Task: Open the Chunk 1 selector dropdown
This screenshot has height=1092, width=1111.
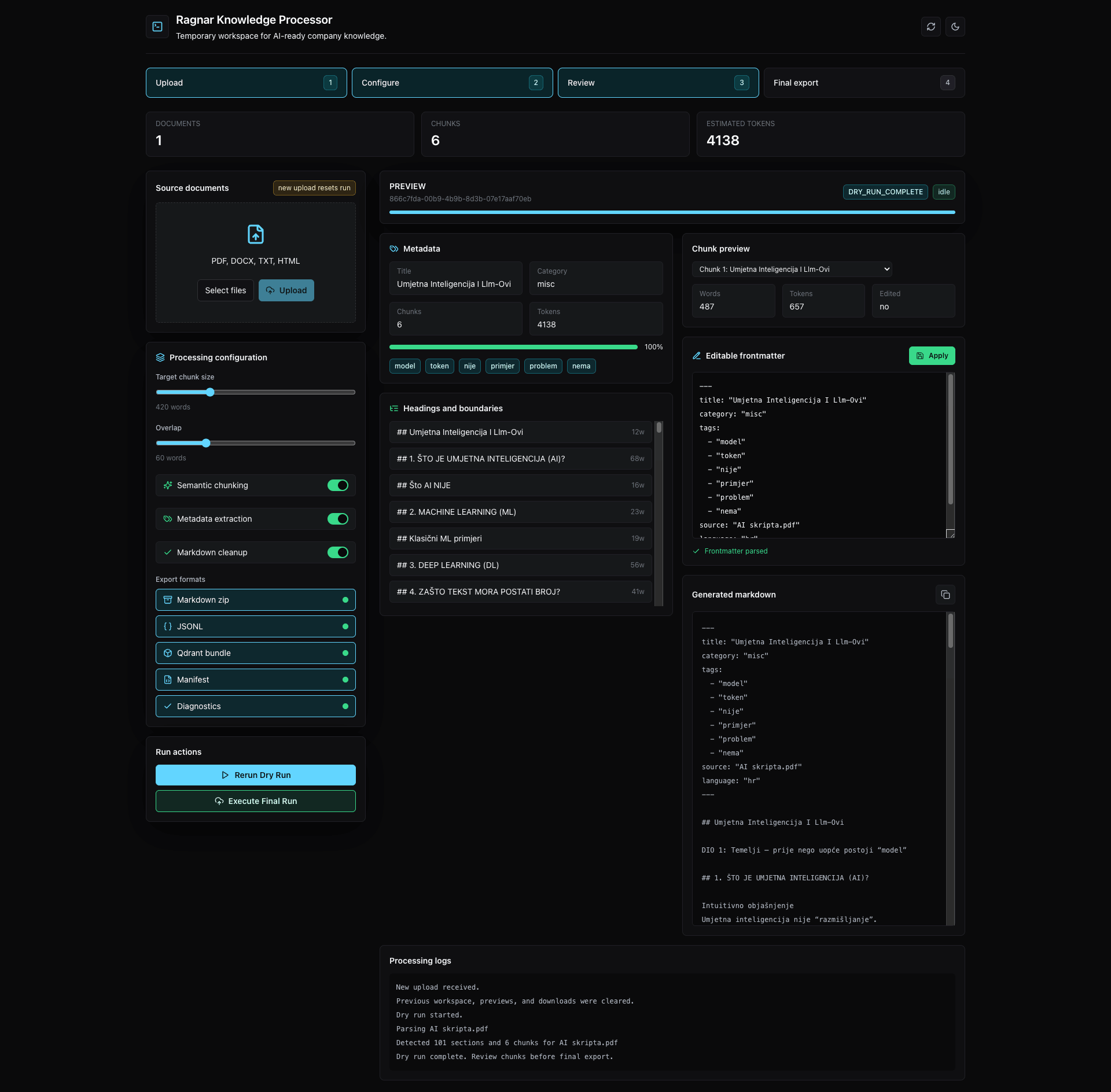Action: [792, 270]
